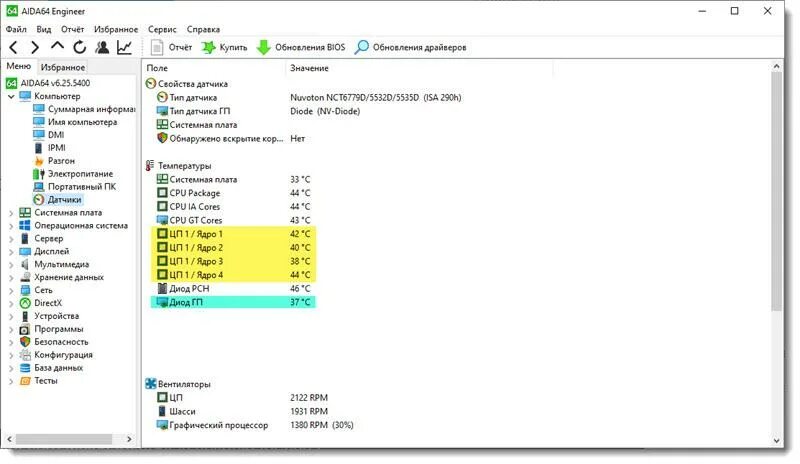Select the Графический процессор fan row
This screenshot has width=800, height=464.
tap(255, 425)
